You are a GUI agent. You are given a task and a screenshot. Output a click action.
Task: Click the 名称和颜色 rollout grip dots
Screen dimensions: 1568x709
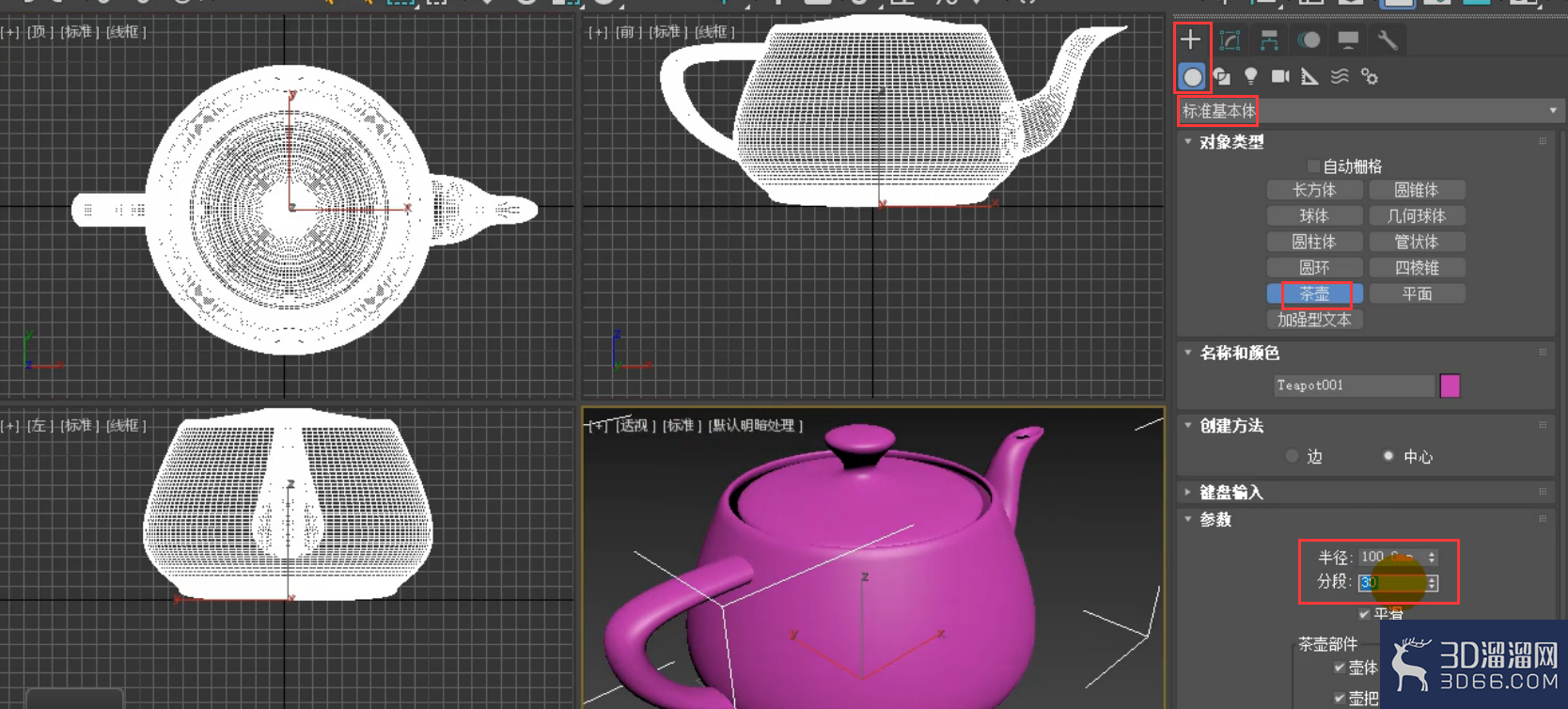(1543, 353)
